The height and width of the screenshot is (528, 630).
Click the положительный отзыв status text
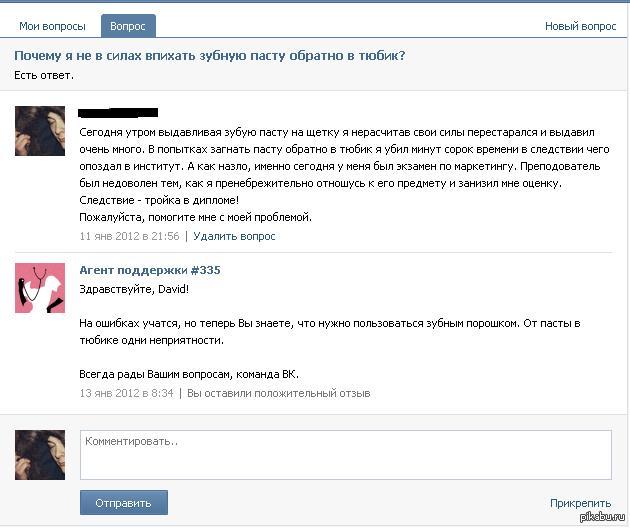(278, 393)
